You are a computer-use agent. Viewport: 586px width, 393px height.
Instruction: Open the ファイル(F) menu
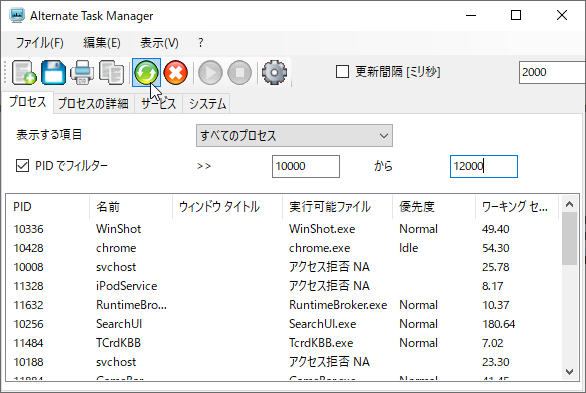click(x=40, y=43)
